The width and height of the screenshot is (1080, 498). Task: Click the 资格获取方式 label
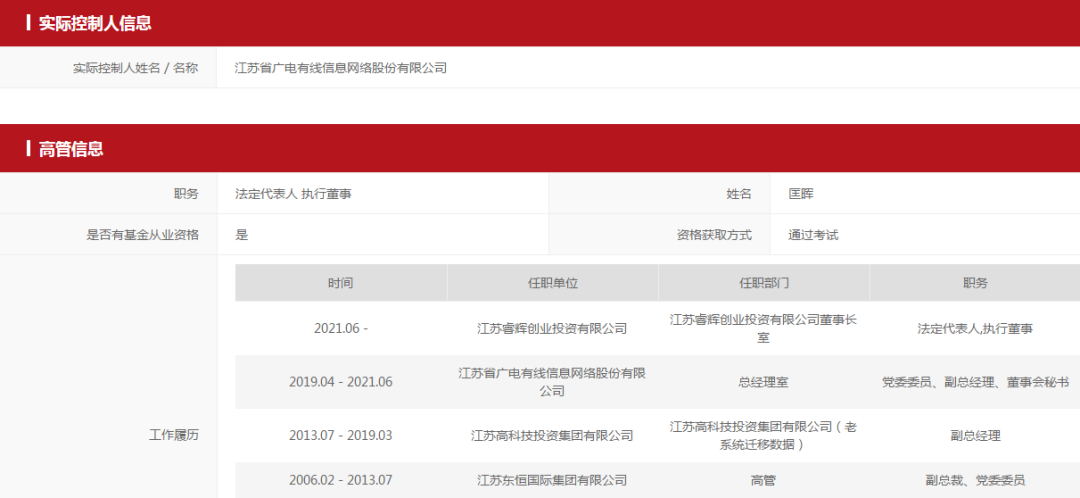click(714, 235)
